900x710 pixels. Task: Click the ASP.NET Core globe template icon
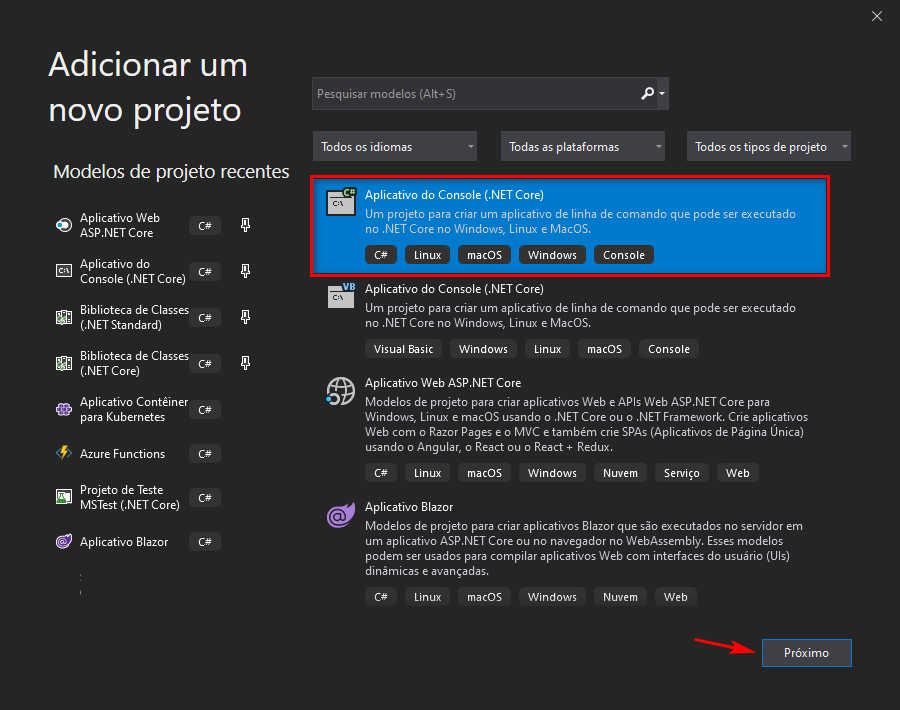coord(339,390)
